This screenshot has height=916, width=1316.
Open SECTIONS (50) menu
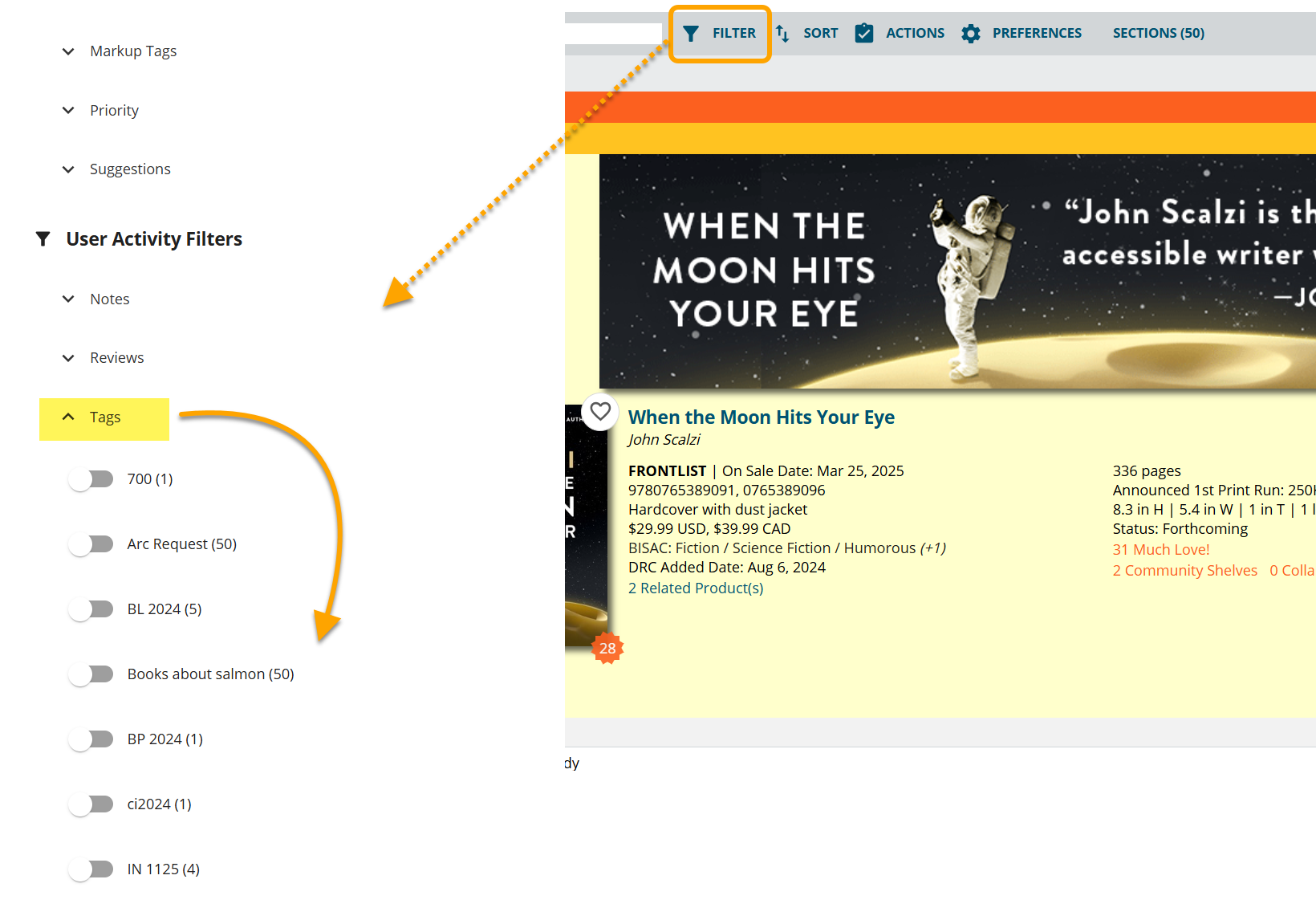1158,33
